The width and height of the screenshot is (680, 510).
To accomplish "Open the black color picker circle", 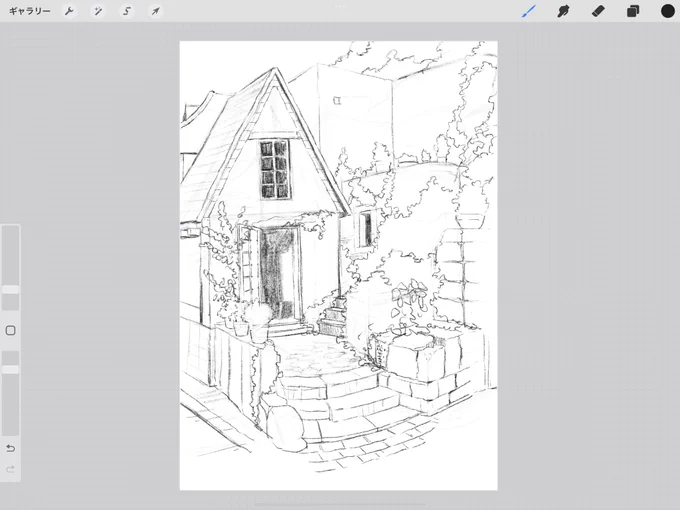I will 668,11.
